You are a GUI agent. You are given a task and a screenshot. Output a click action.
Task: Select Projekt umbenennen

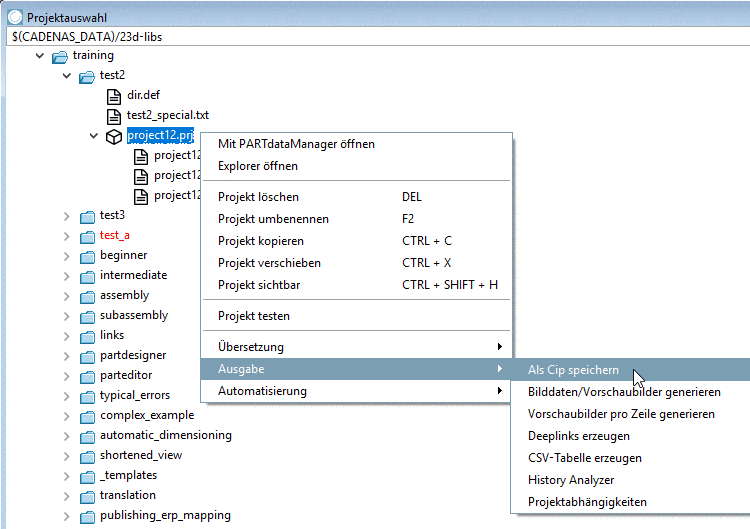[356, 219]
